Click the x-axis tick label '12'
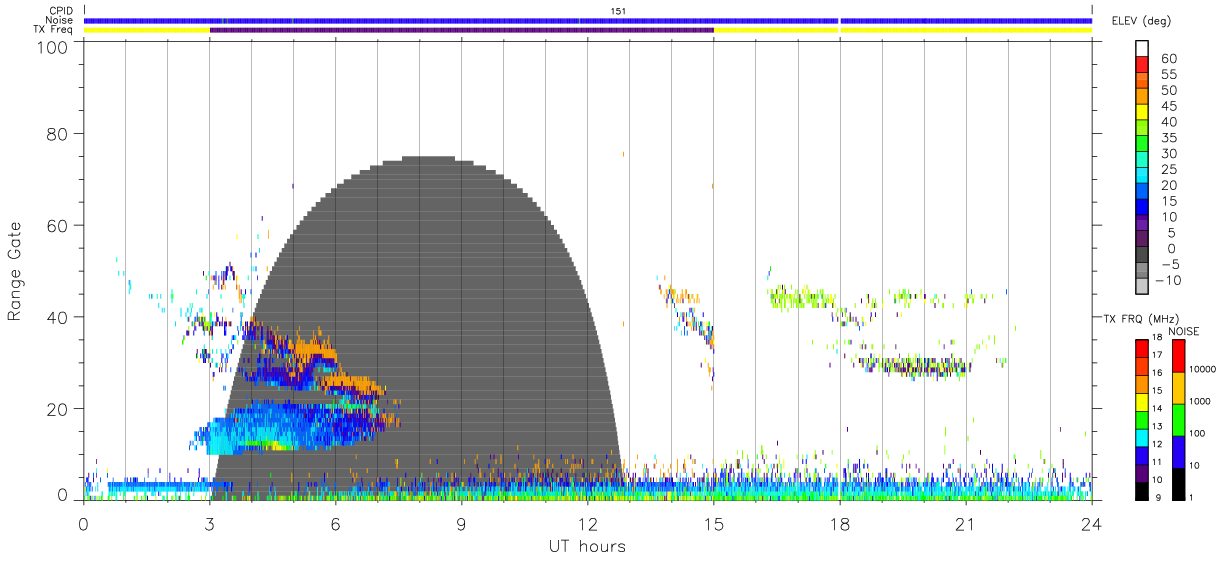Viewport: 1228px width, 567px height. [588, 525]
